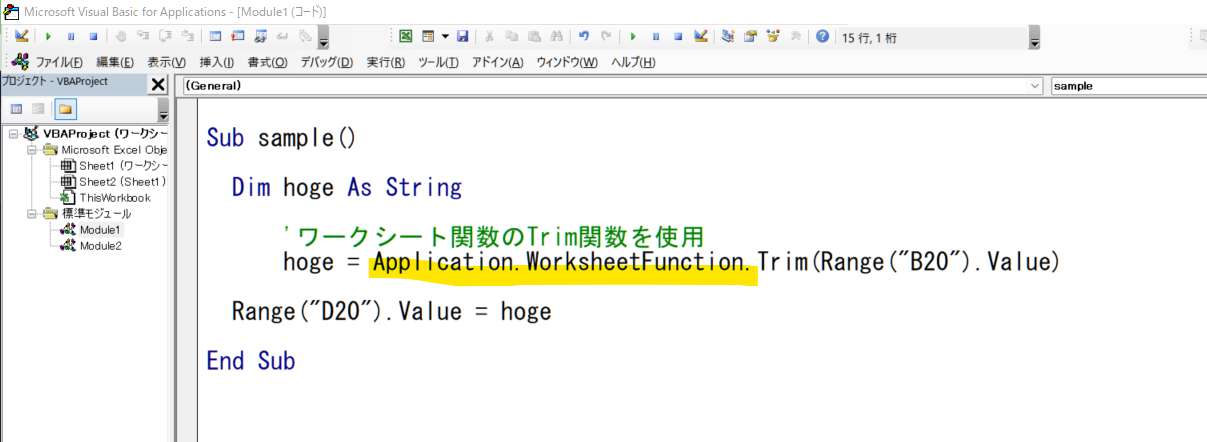The width and height of the screenshot is (1207, 442).
Task: Close the プロジェクト - VBAProject panel
Action: click(x=158, y=85)
